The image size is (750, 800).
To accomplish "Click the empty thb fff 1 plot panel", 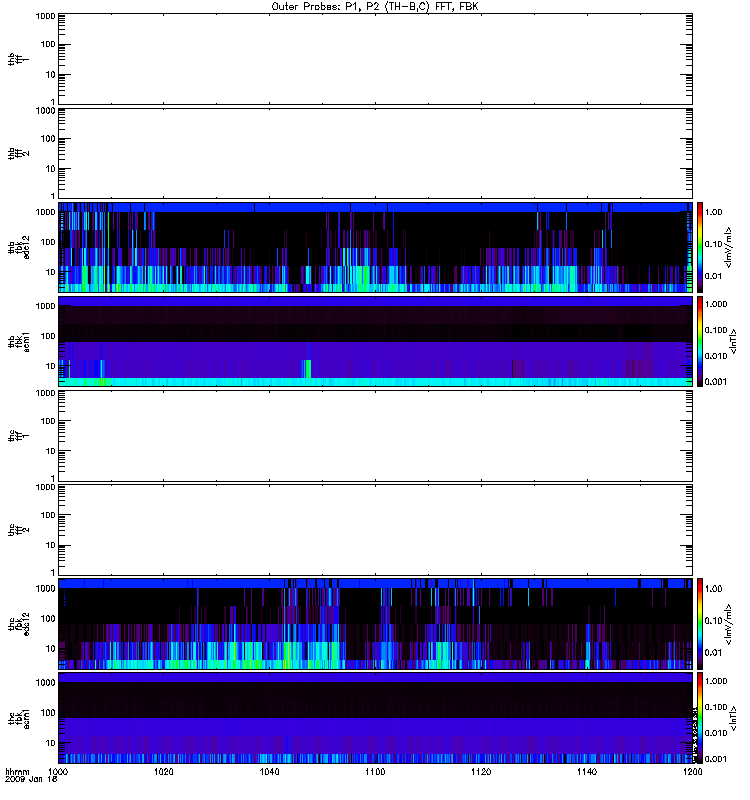I will pyautogui.click(x=376, y=59).
